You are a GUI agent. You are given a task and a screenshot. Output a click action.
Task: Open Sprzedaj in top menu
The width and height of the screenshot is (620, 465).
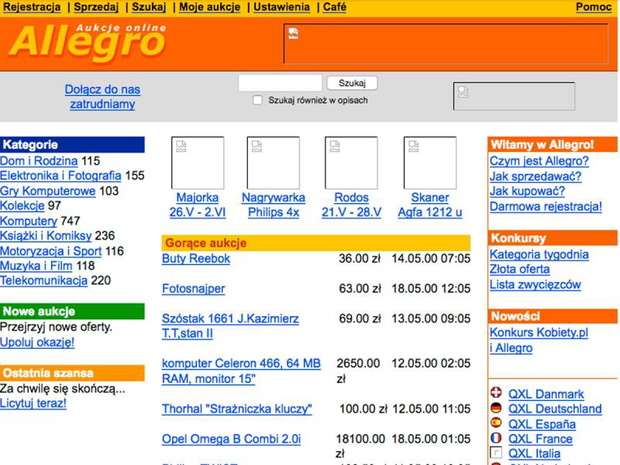pyautogui.click(x=96, y=7)
